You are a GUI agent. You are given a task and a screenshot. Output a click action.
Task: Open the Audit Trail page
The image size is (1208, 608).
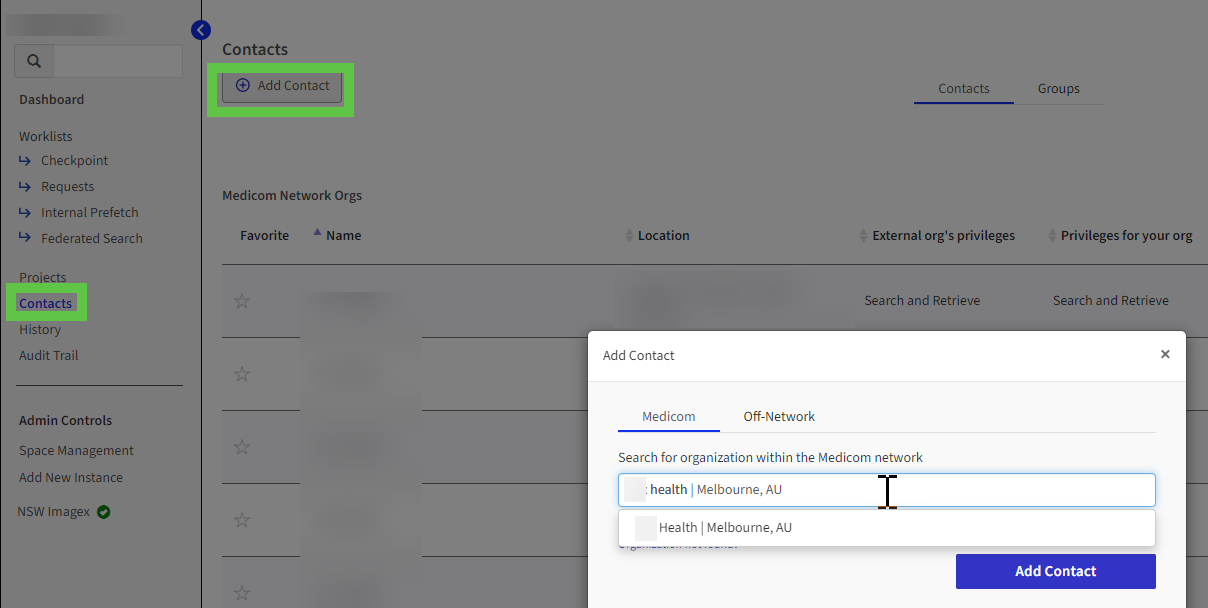click(48, 356)
